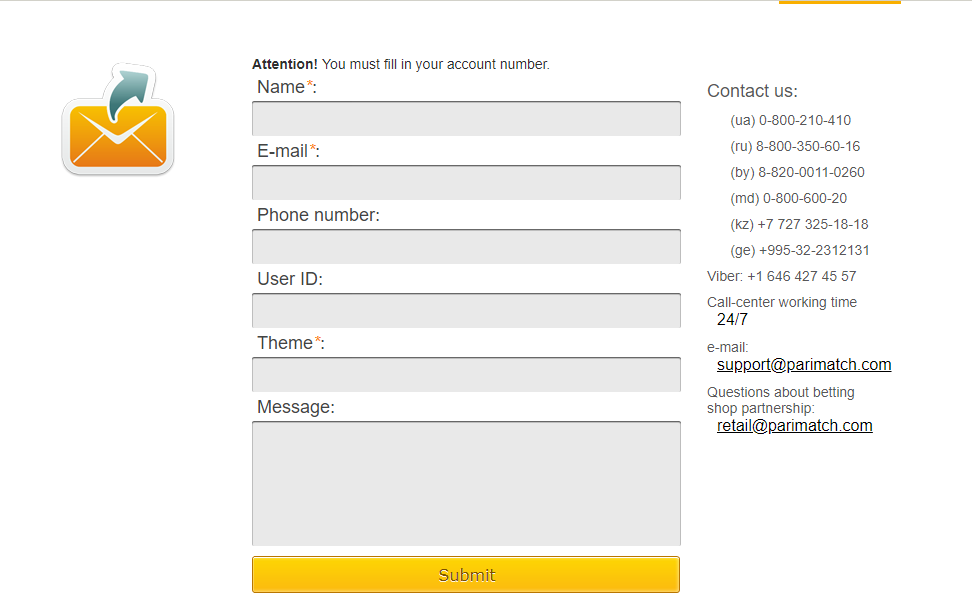
Task: Click the orange mail envelope icon
Action: (118, 120)
